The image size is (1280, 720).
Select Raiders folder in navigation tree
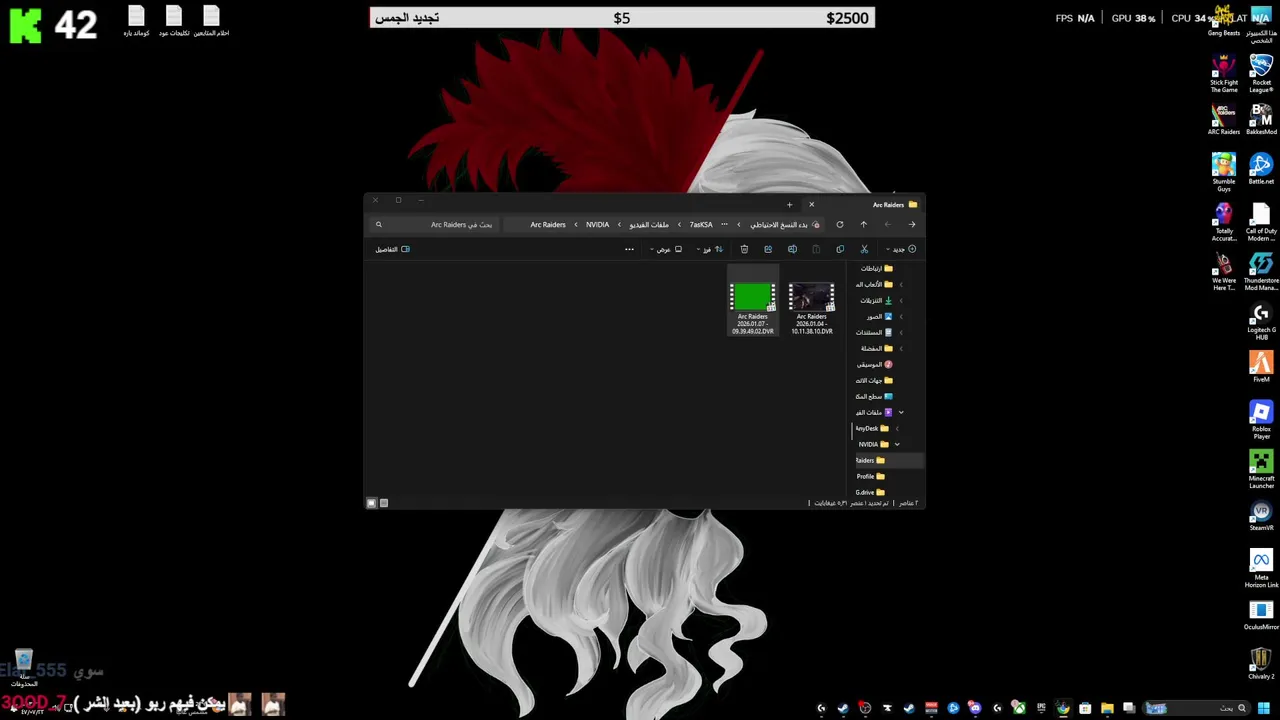point(870,460)
